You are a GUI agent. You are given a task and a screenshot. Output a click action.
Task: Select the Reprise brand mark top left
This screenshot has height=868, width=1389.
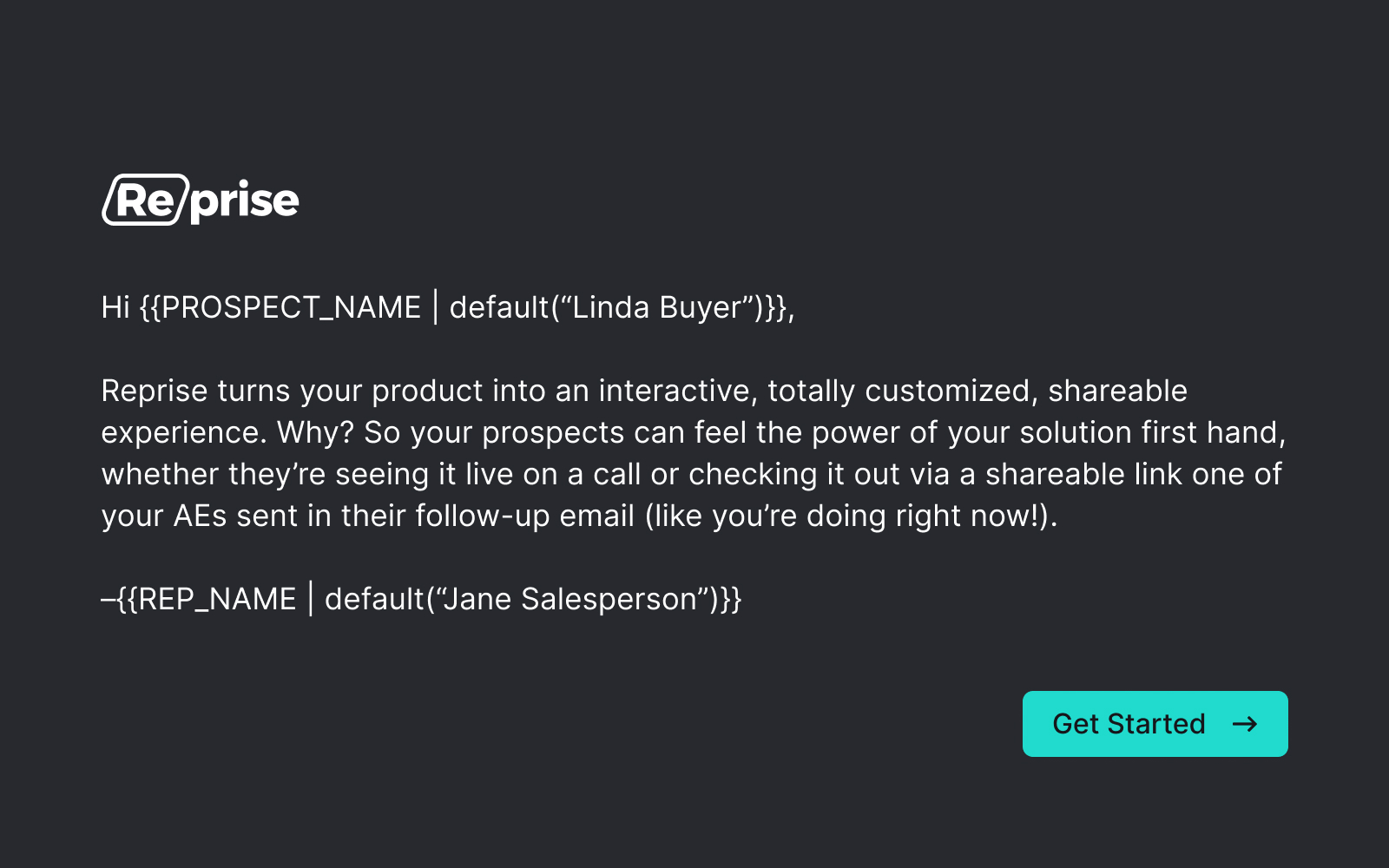[x=199, y=199]
